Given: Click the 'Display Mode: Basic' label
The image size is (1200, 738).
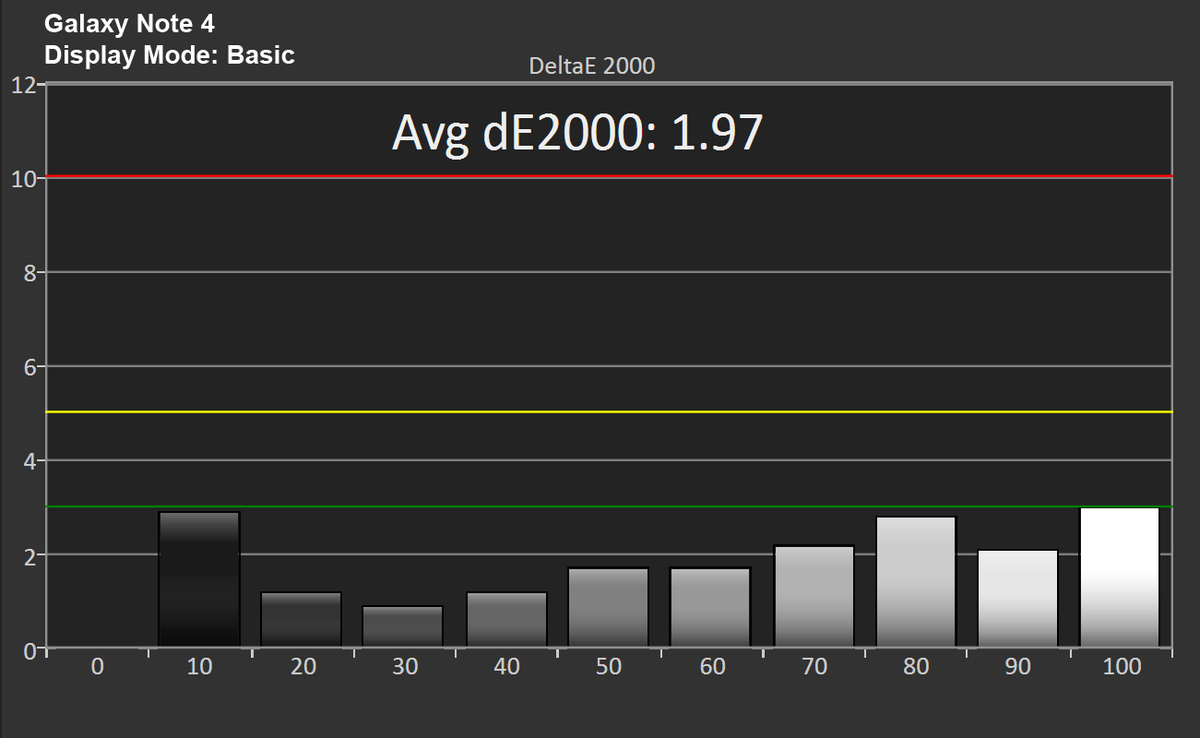Looking at the screenshot, I should point(170,54).
